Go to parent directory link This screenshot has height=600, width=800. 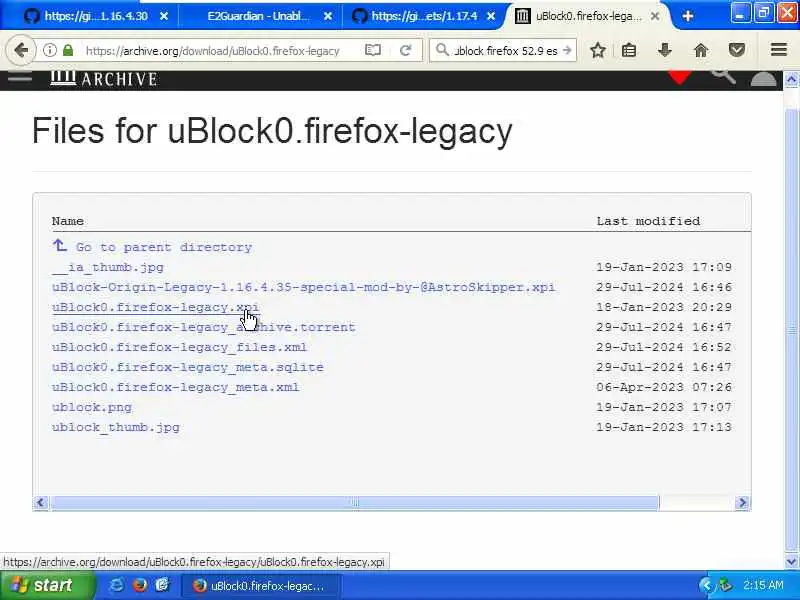point(164,247)
